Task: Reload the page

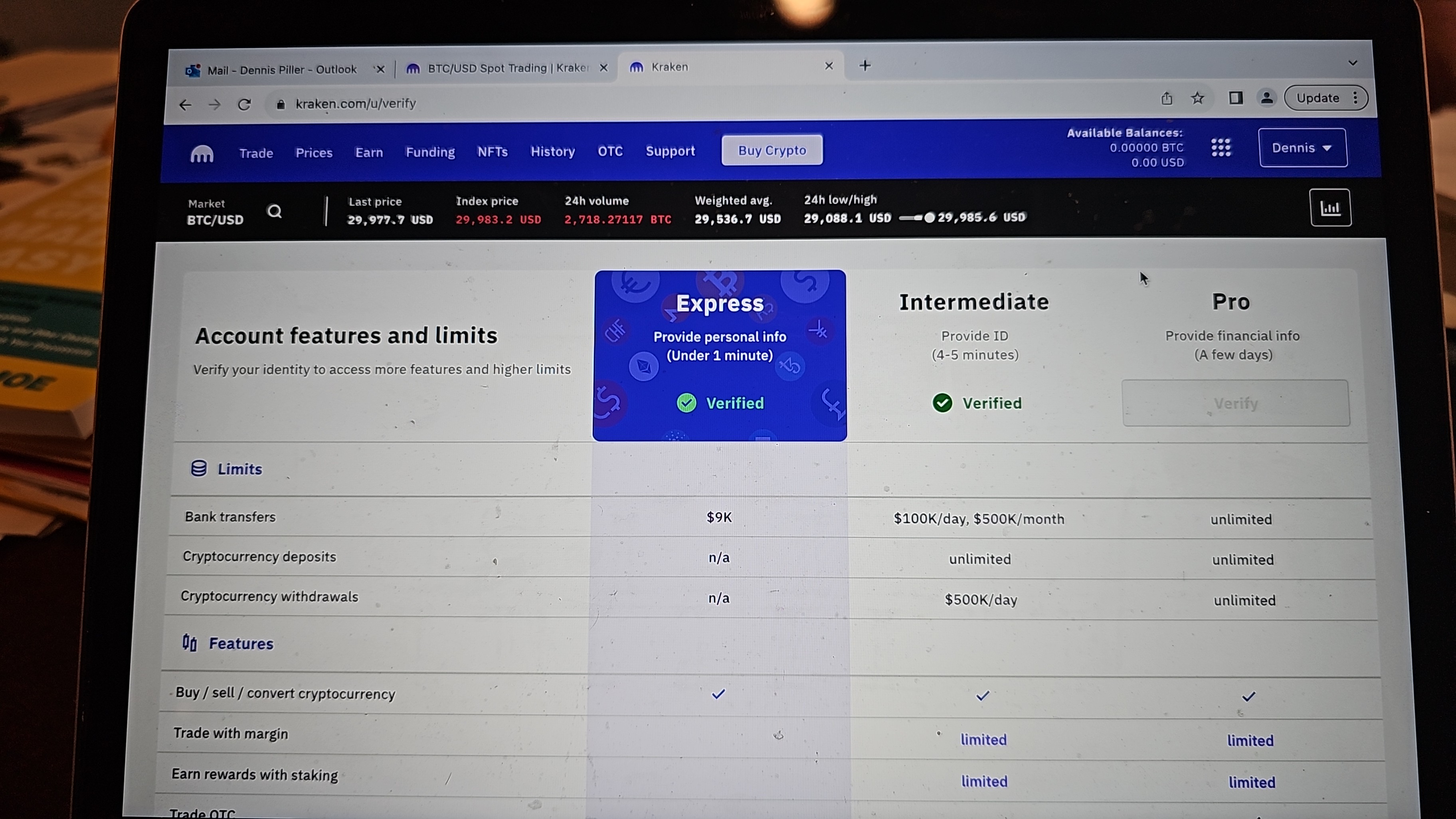Action: tap(244, 105)
